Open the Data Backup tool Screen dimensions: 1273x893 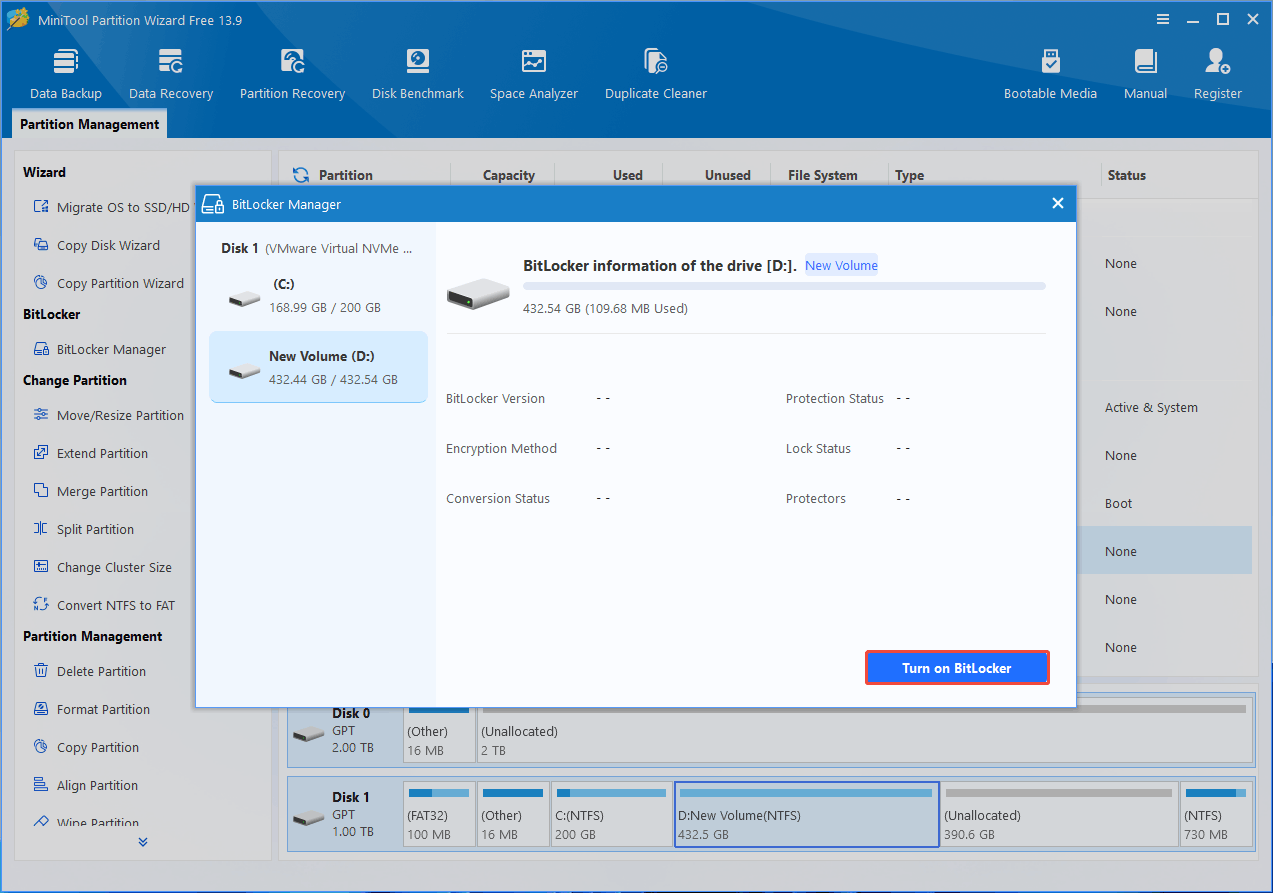click(x=66, y=74)
